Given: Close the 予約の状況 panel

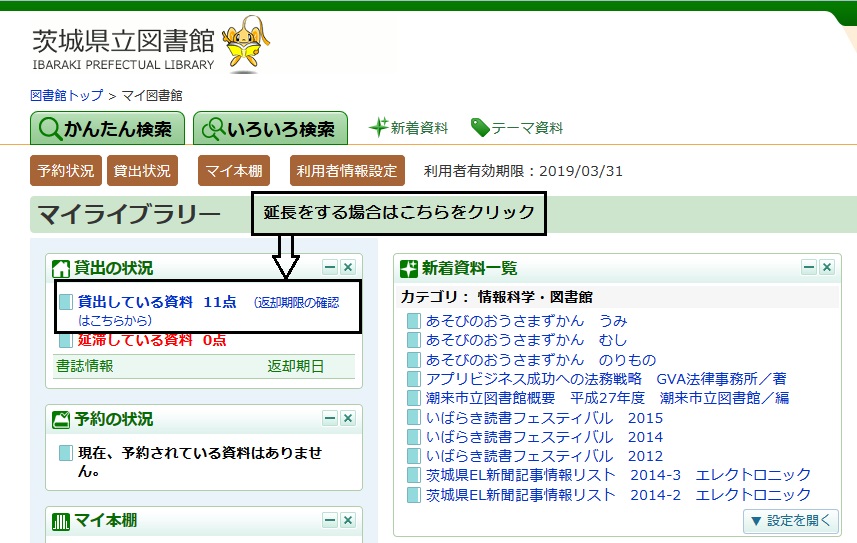Looking at the screenshot, I should point(348,418).
